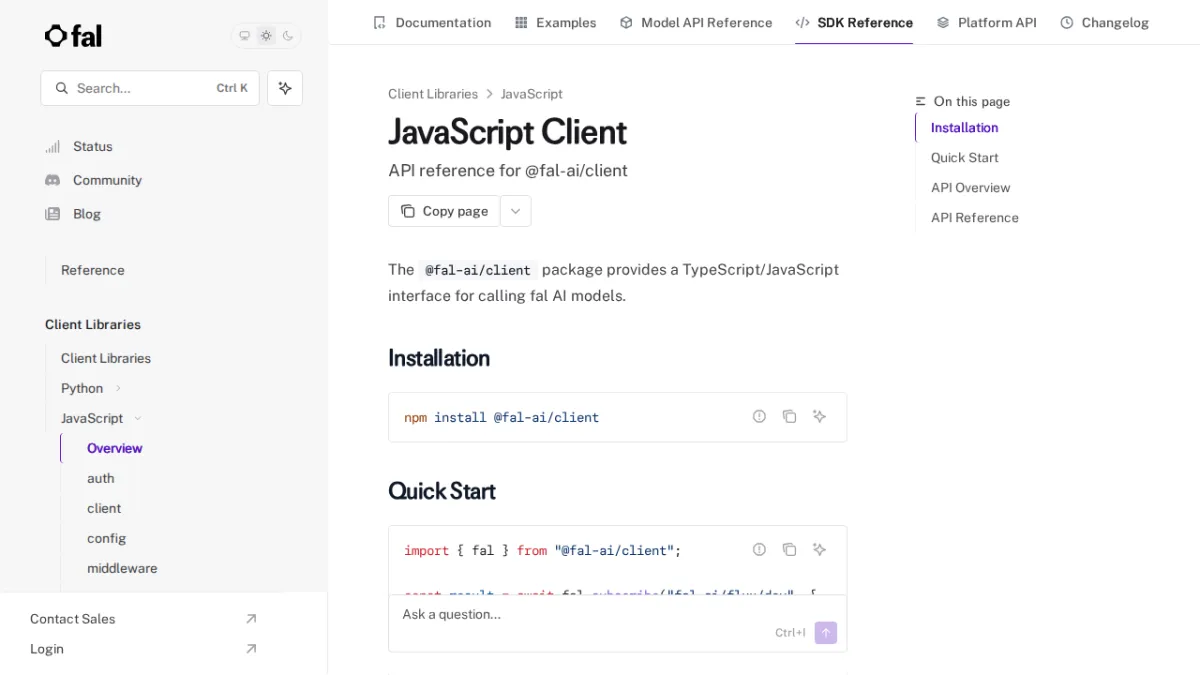The width and height of the screenshot is (1200, 675).
Task: Open the config page in sidebar
Action: coord(107,538)
